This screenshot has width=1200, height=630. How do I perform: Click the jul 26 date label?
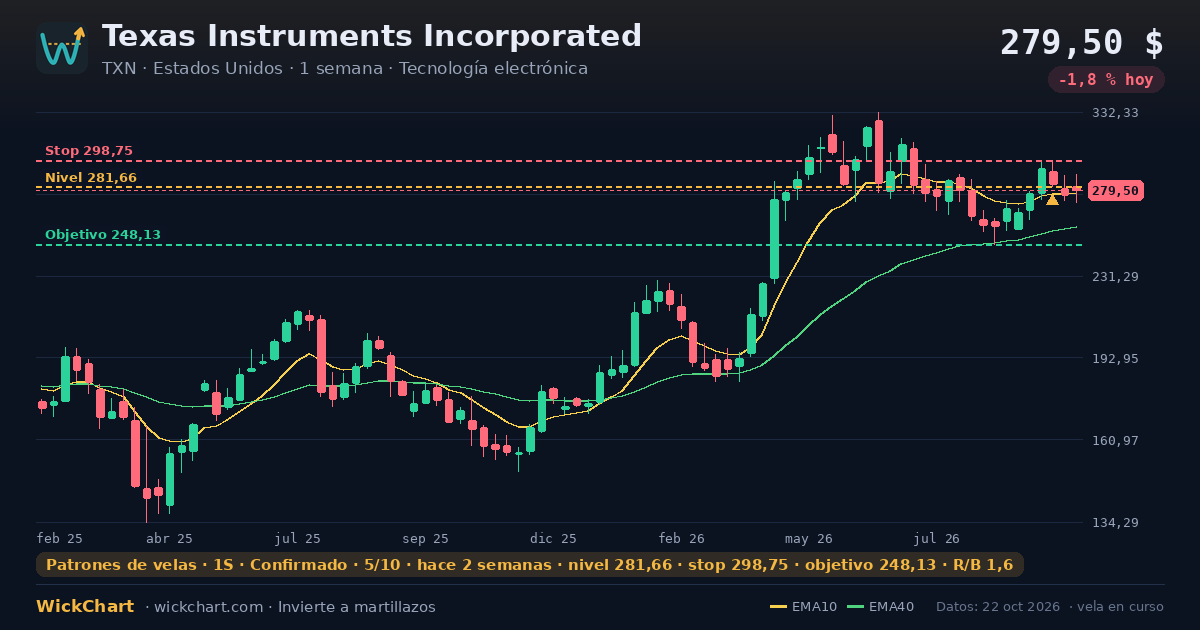coord(937,538)
